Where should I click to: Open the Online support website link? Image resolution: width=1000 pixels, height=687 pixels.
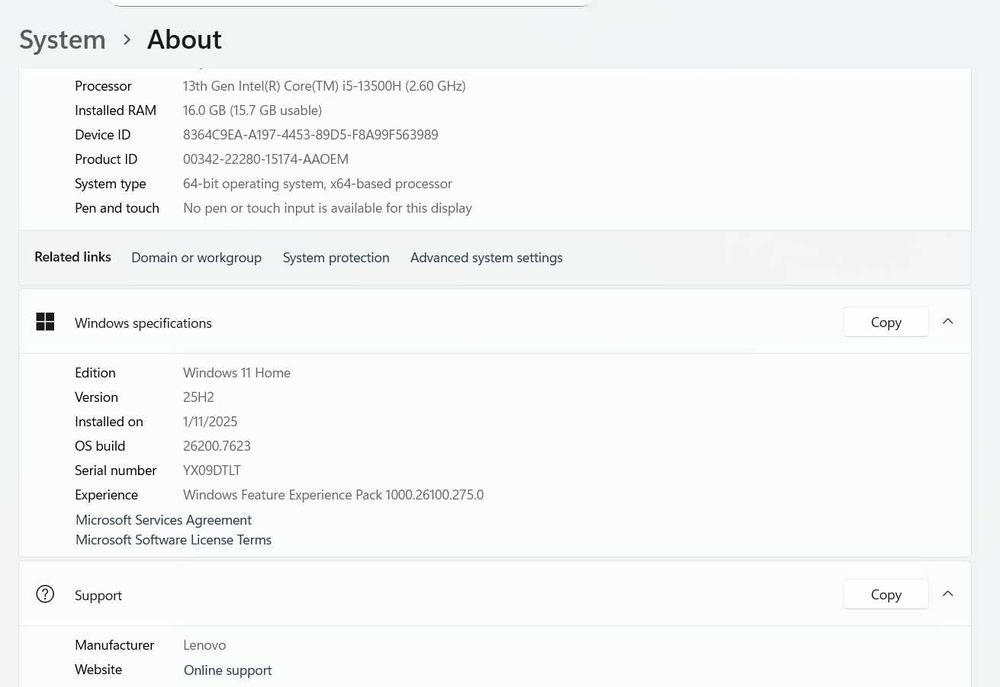228,670
